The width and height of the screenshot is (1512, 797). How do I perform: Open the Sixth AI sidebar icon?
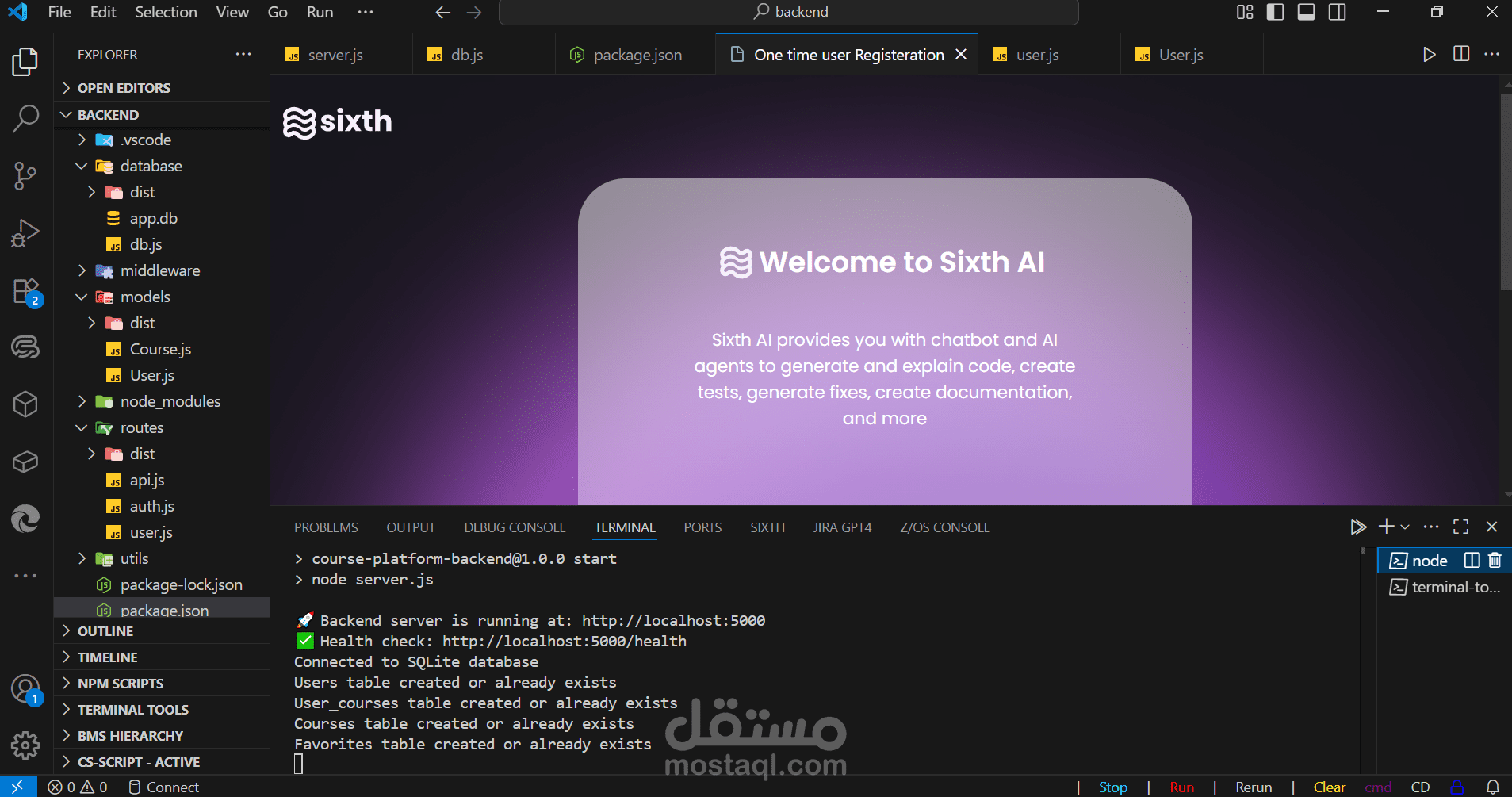(25, 347)
